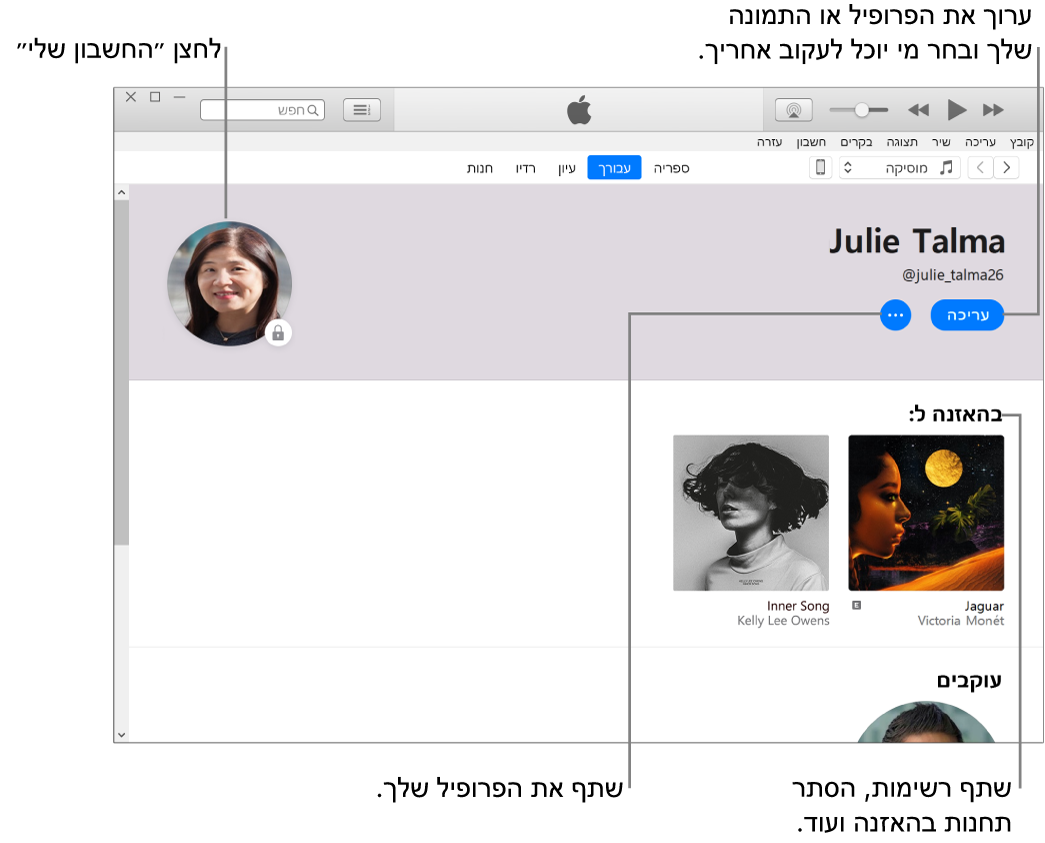Screen dimensions: 1045x843
Task: Click the Apple logo in the display
Action: coord(579,110)
